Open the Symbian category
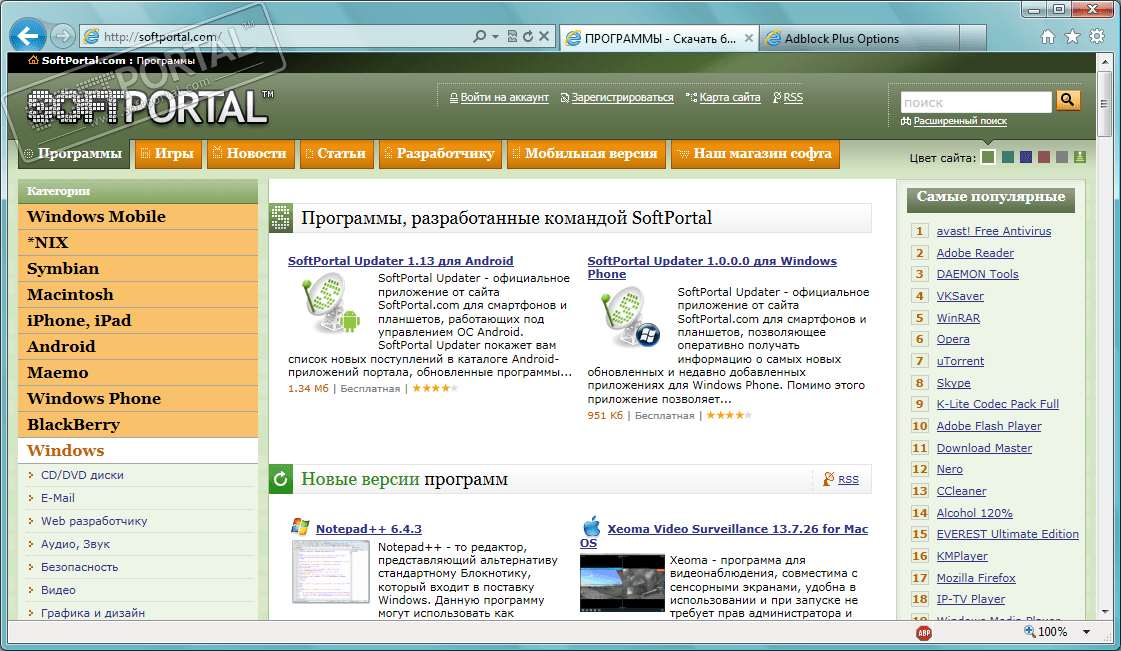Viewport: 1121px width, 651px height. [x=138, y=269]
